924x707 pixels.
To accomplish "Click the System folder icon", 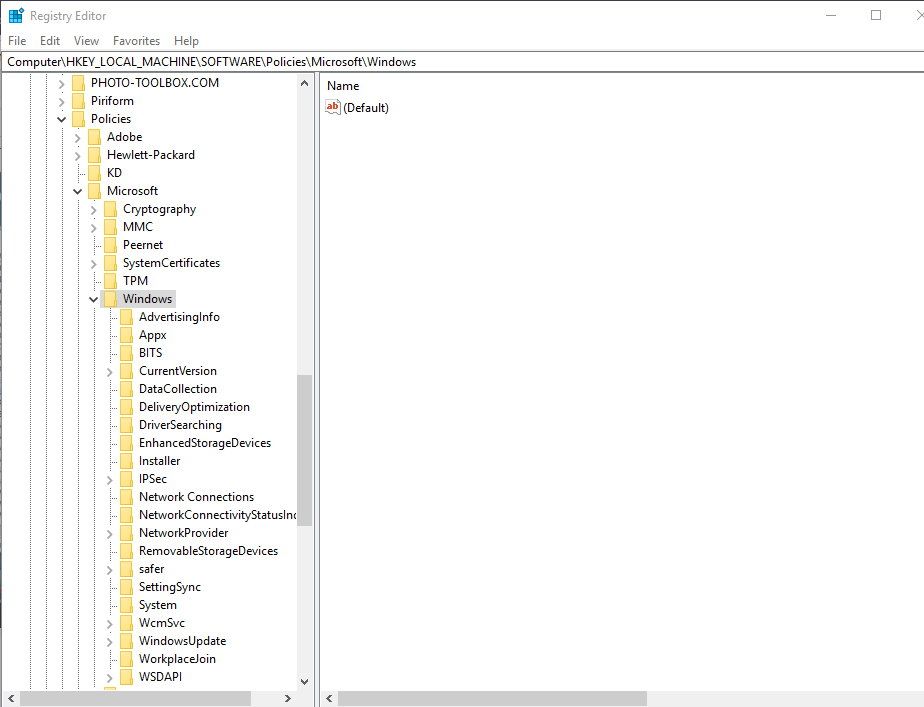I will (126, 605).
